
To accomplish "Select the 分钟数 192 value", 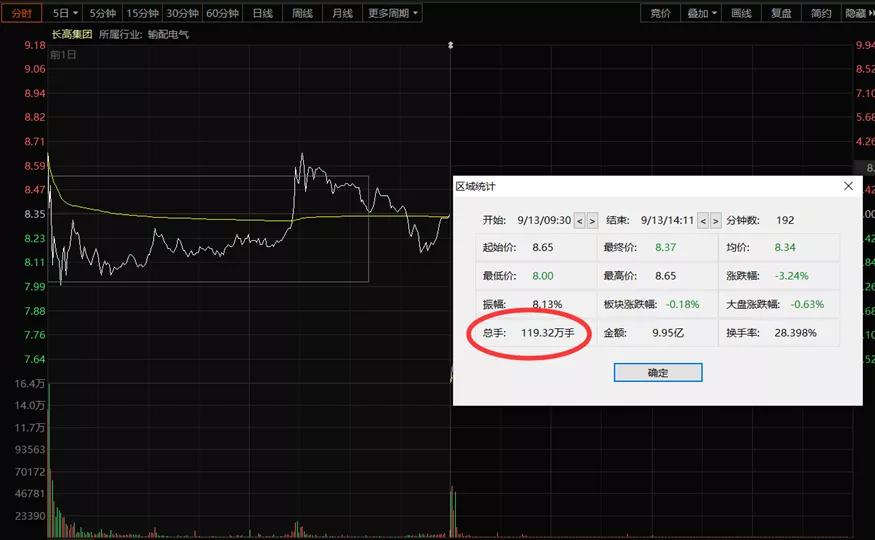I will click(x=785, y=220).
